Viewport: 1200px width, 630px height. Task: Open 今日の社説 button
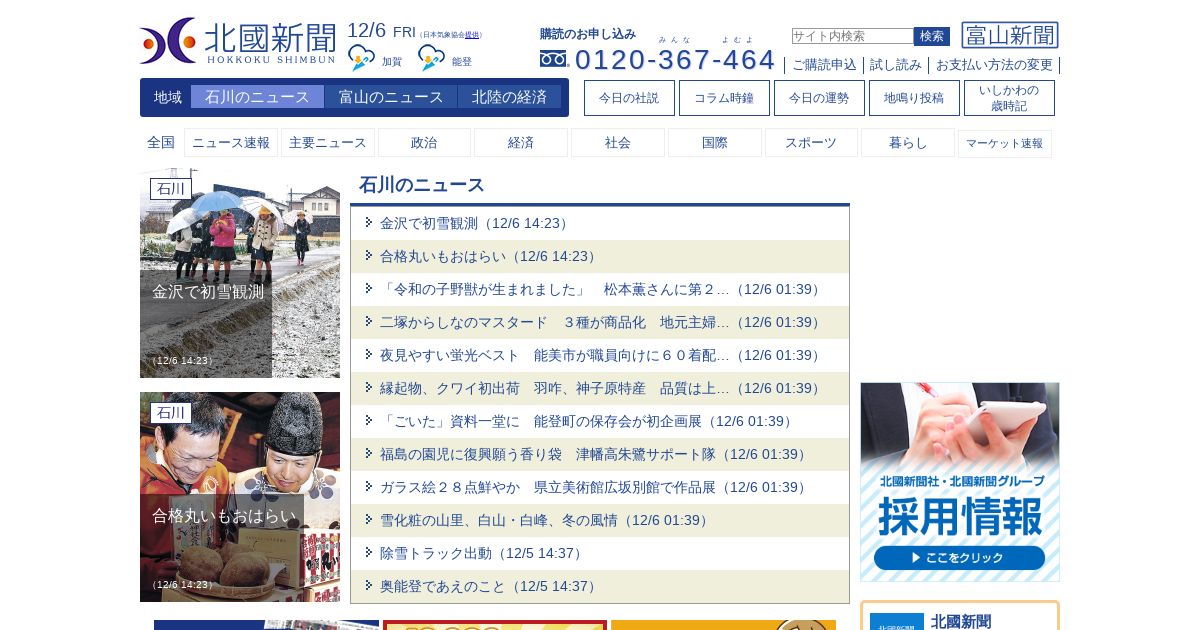click(x=629, y=98)
